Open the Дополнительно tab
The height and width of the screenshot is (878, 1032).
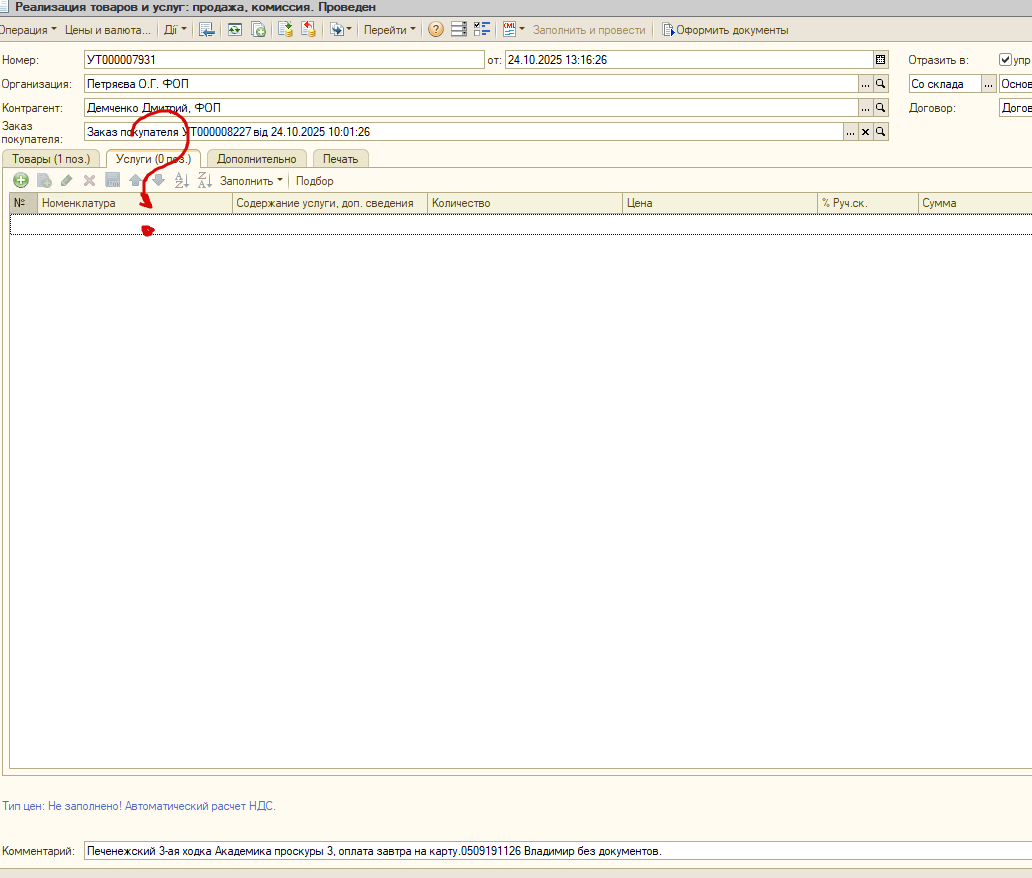tap(257, 159)
